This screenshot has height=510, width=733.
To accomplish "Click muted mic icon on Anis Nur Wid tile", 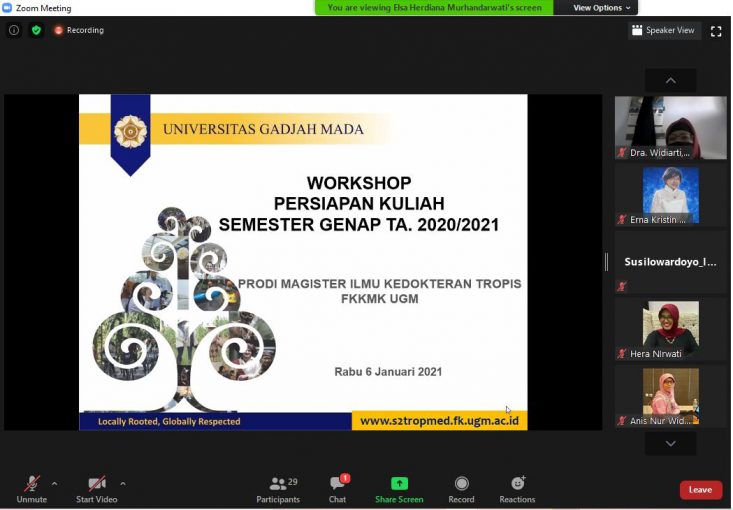I will click(621, 421).
